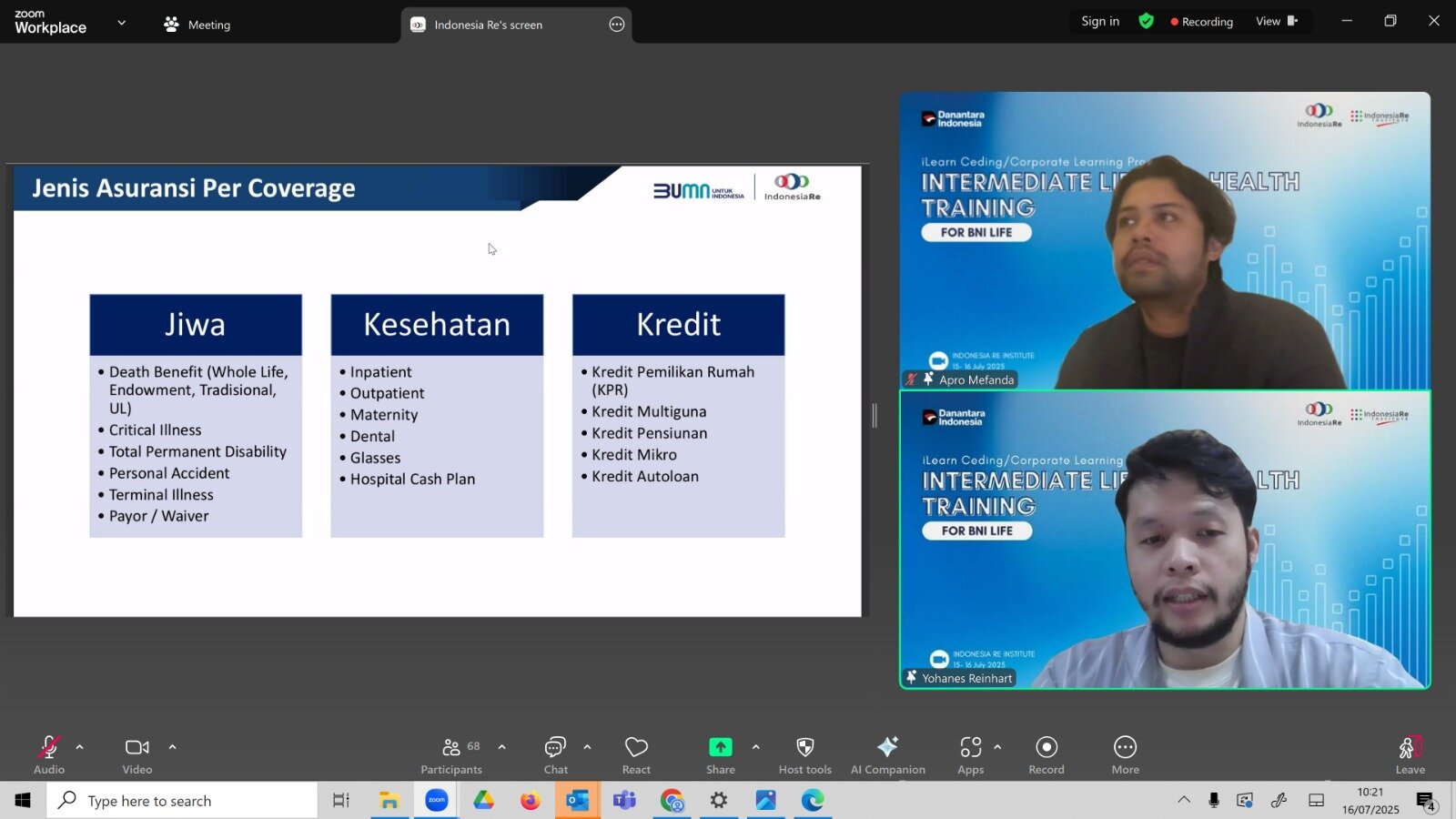The height and width of the screenshot is (819, 1456).
Task: Expand share options arrow next to Share
Action: 755,747
